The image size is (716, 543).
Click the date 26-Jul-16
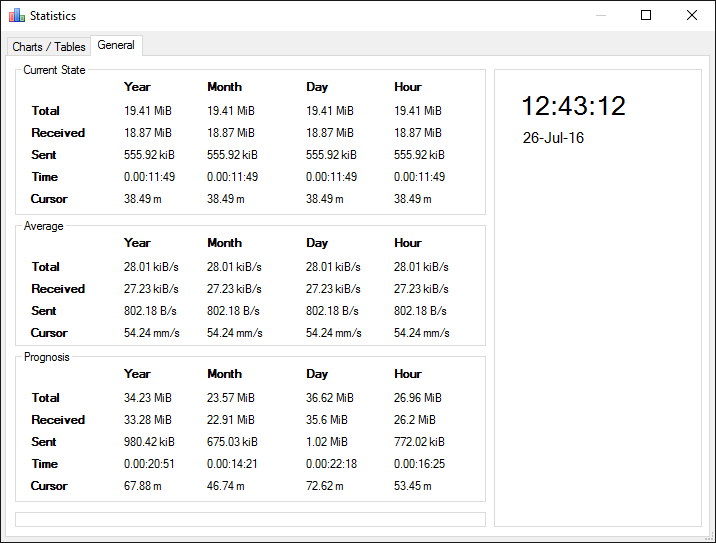[553, 138]
